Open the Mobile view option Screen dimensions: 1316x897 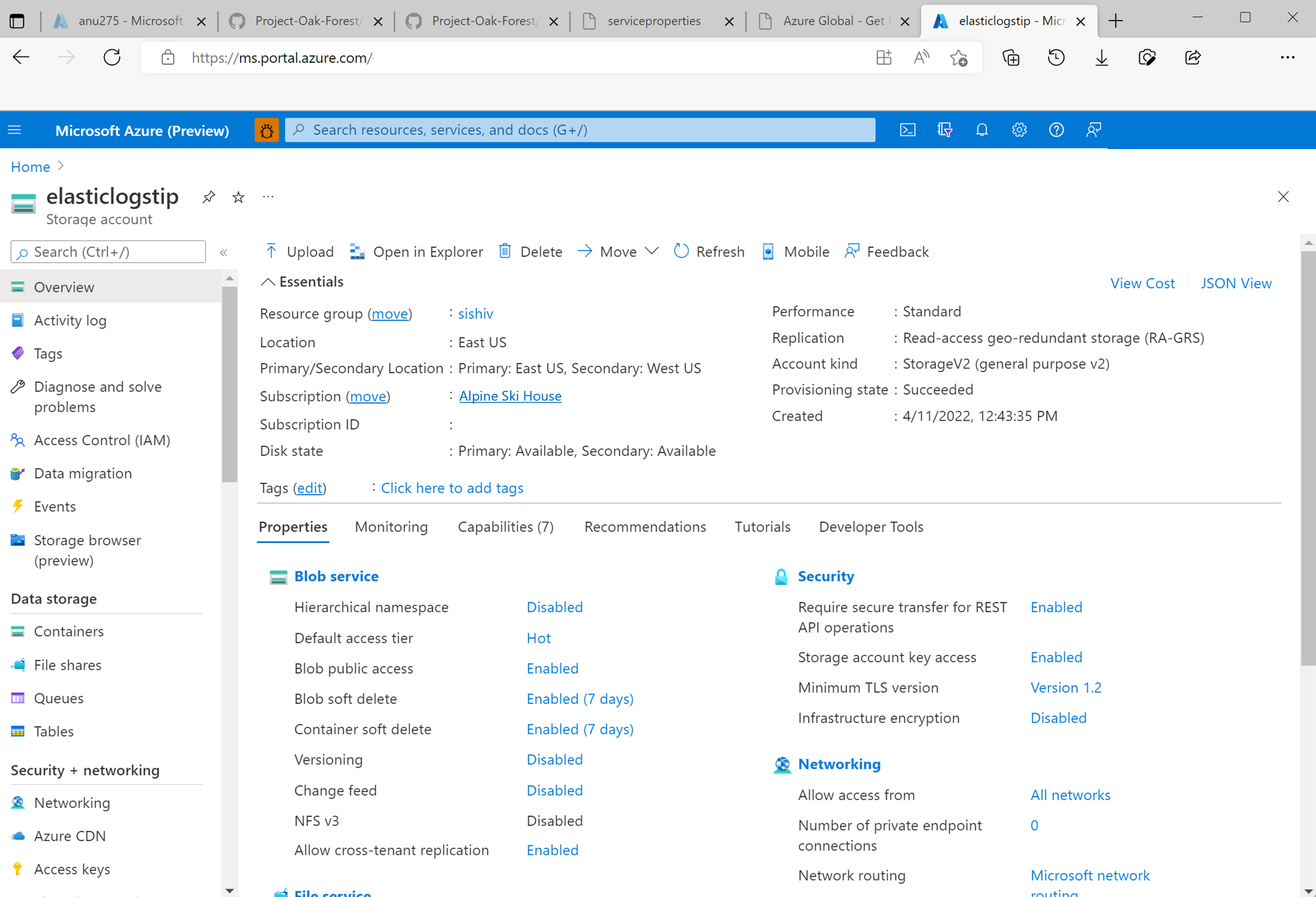point(795,252)
